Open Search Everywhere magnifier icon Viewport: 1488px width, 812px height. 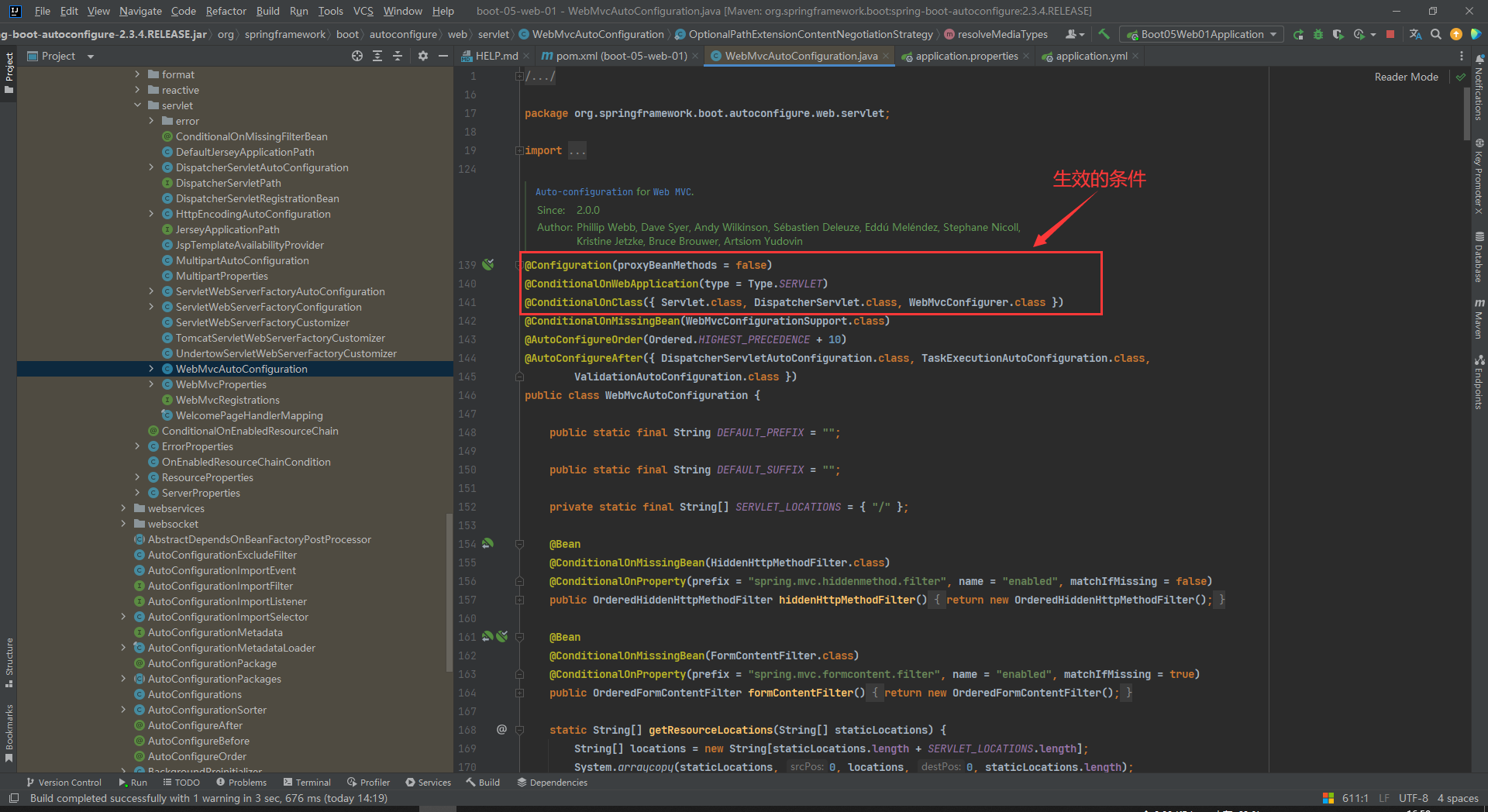point(1436,34)
